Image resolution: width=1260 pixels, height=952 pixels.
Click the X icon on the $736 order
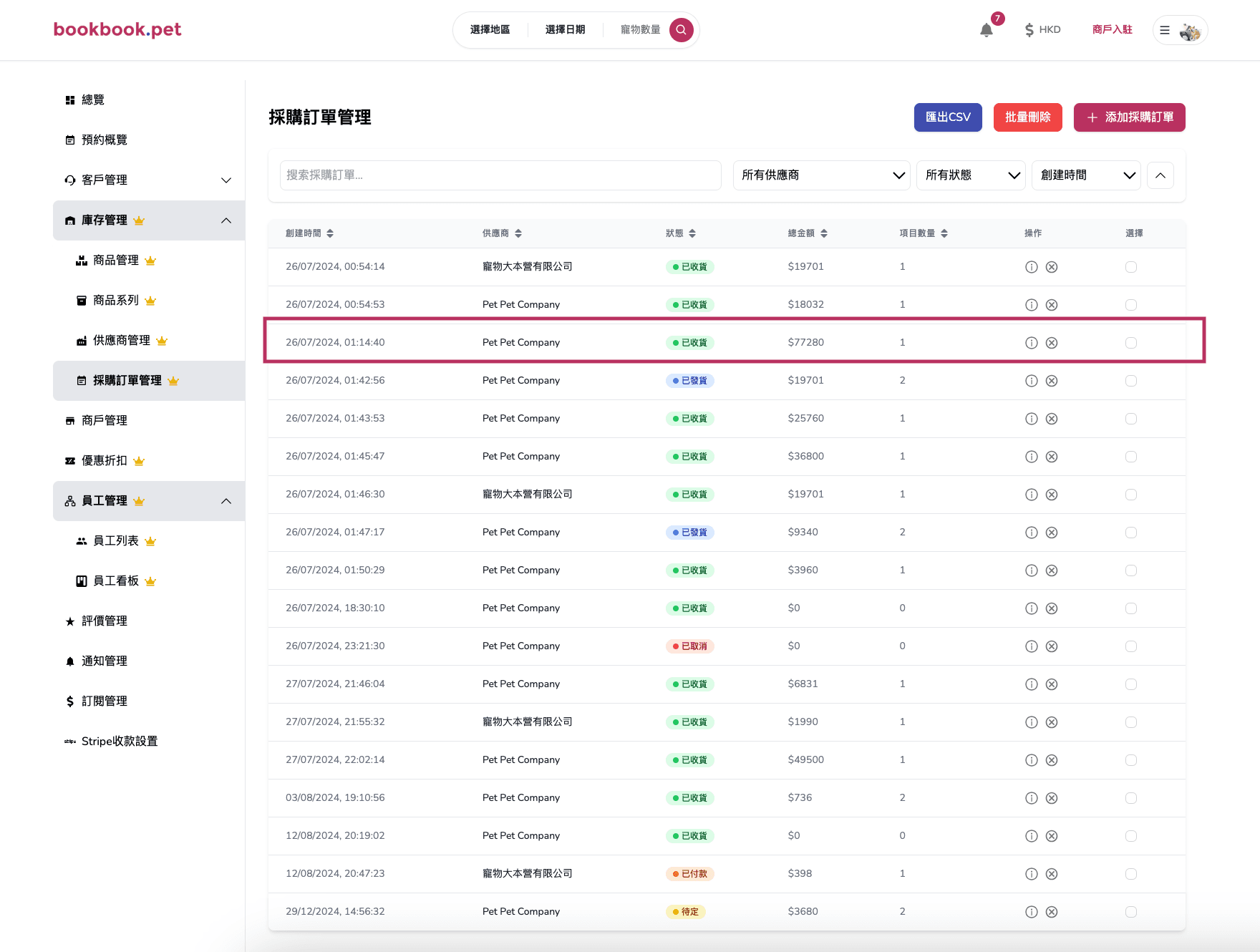(1052, 798)
